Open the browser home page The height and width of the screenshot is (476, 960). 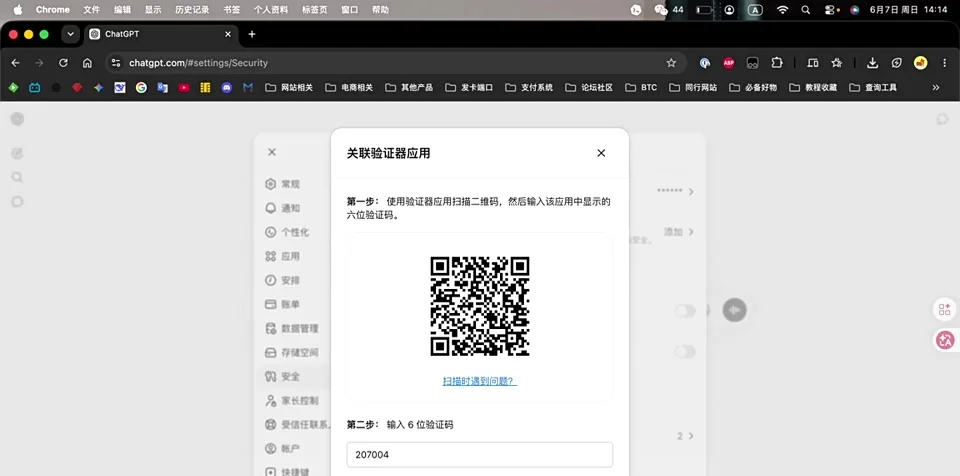point(87,63)
